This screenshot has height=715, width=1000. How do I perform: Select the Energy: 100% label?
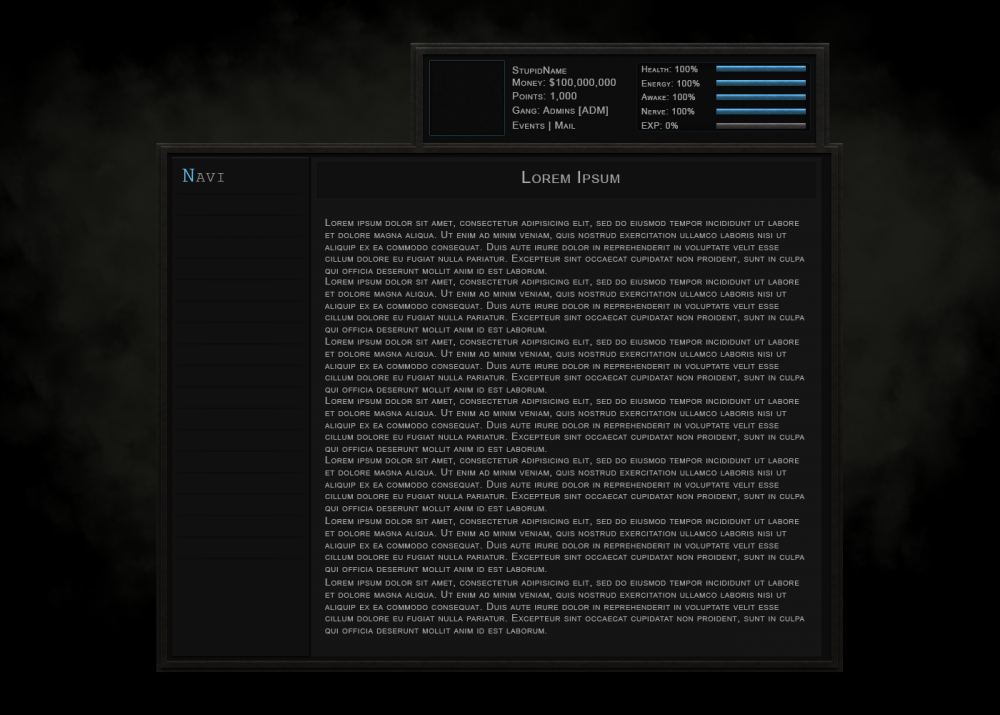(670, 83)
